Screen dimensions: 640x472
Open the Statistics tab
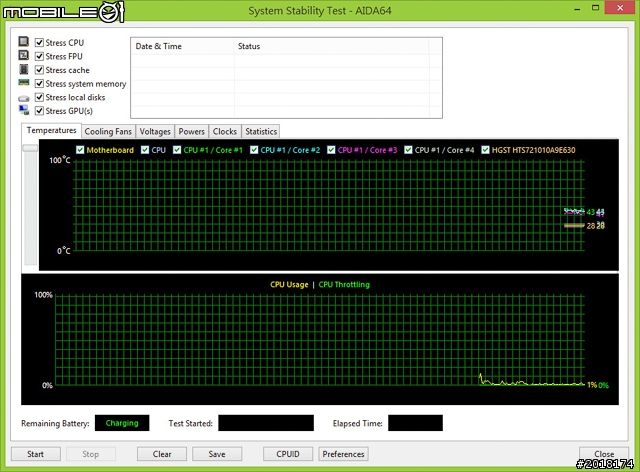(261, 131)
